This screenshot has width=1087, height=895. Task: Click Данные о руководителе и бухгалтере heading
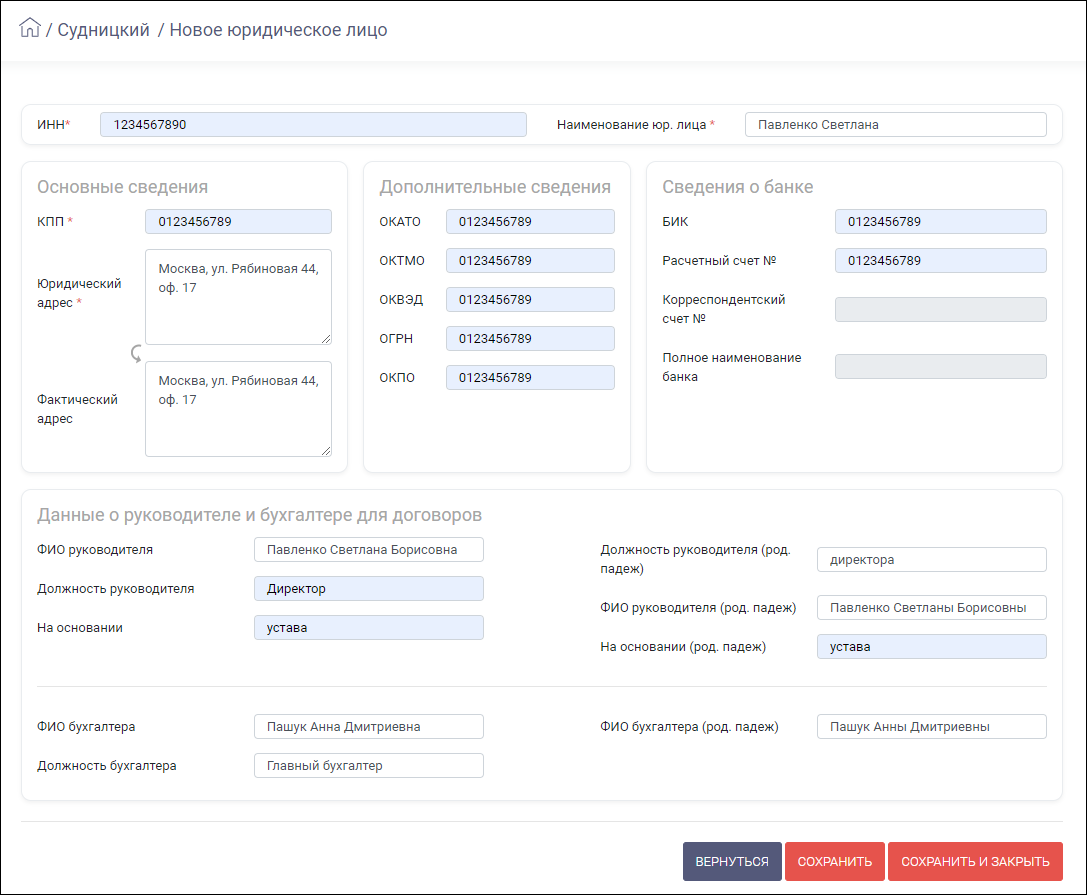click(x=259, y=515)
